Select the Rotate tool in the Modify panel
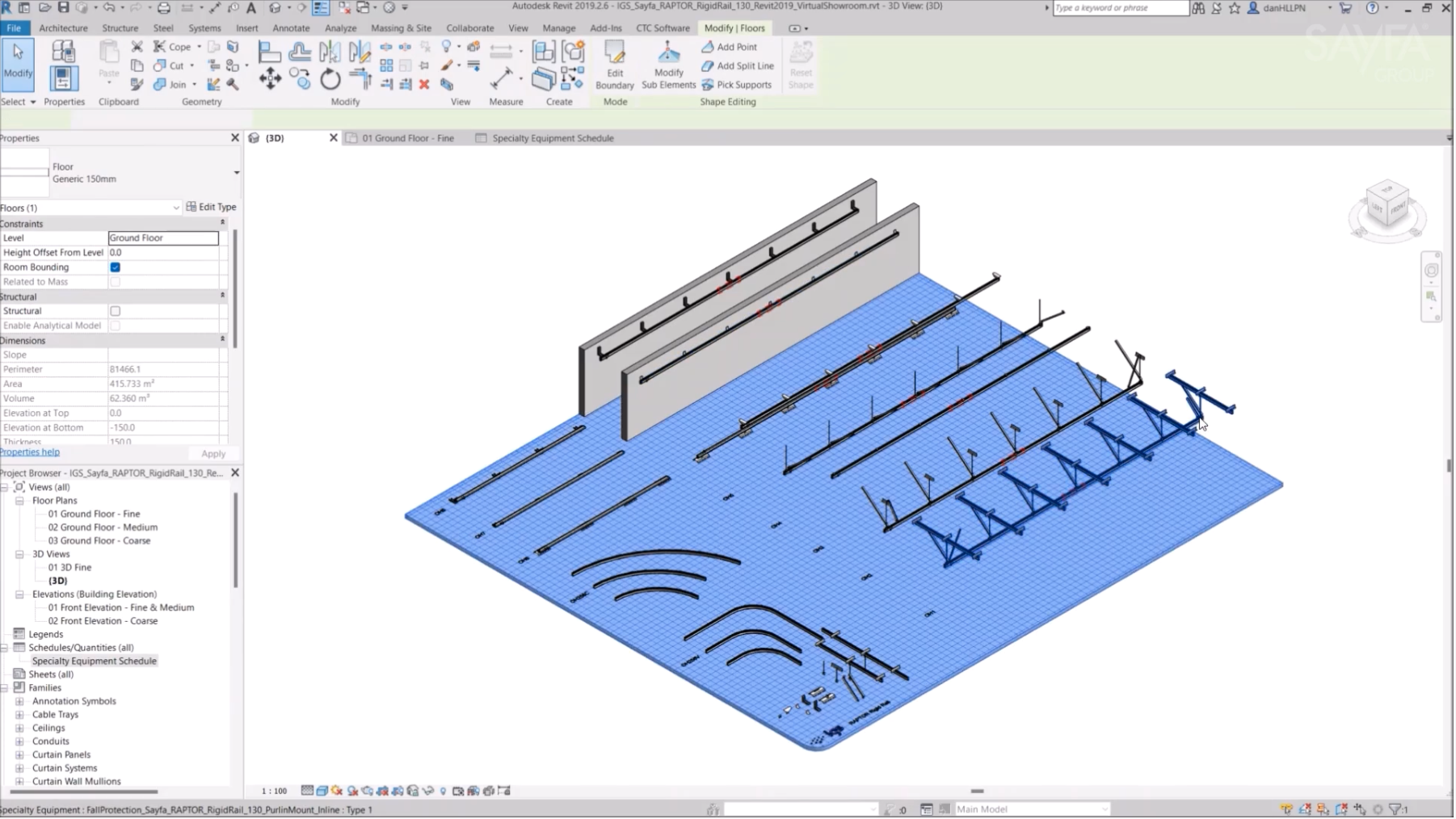 pos(329,79)
